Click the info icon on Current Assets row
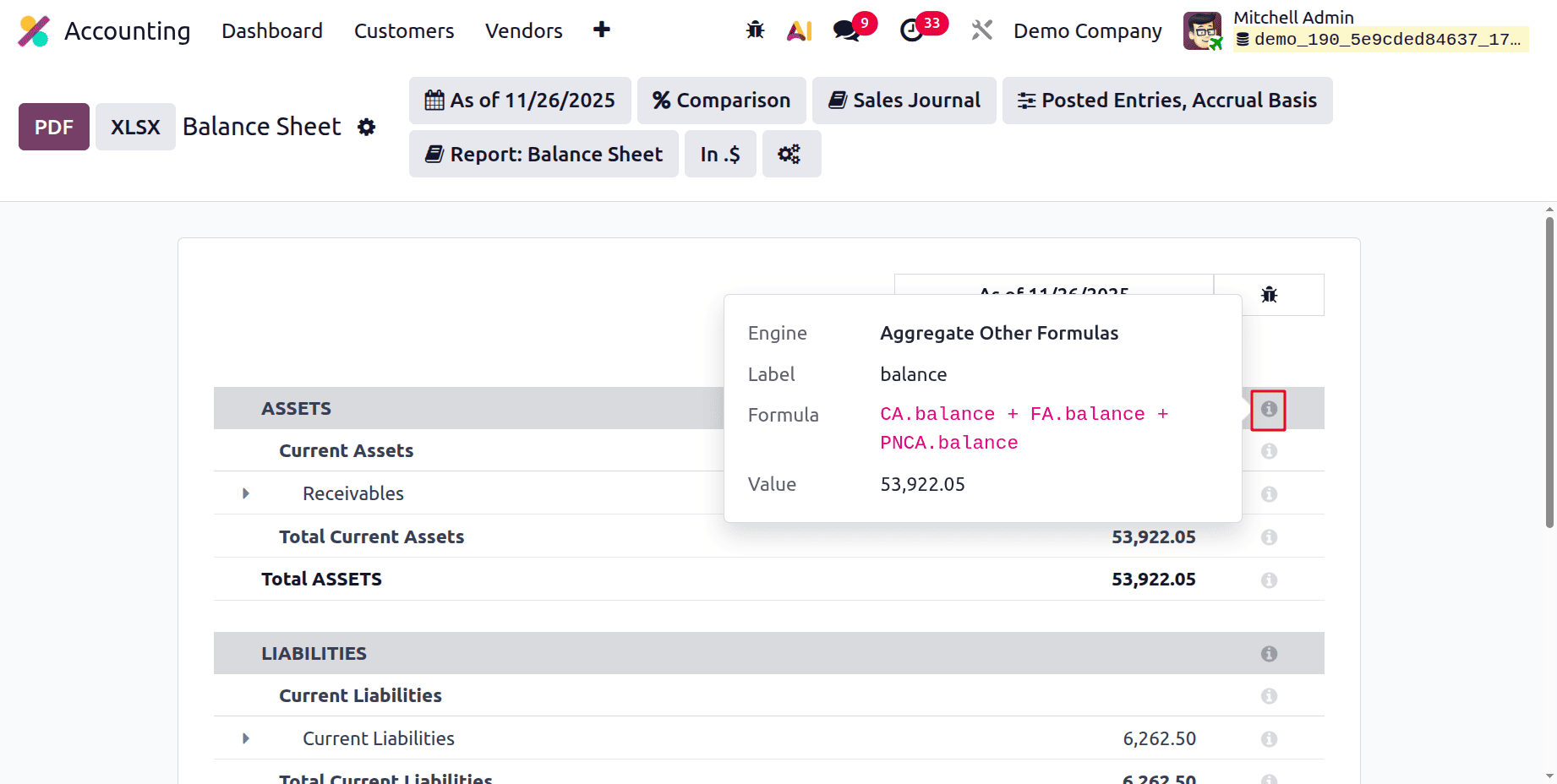 click(x=1269, y=451)
